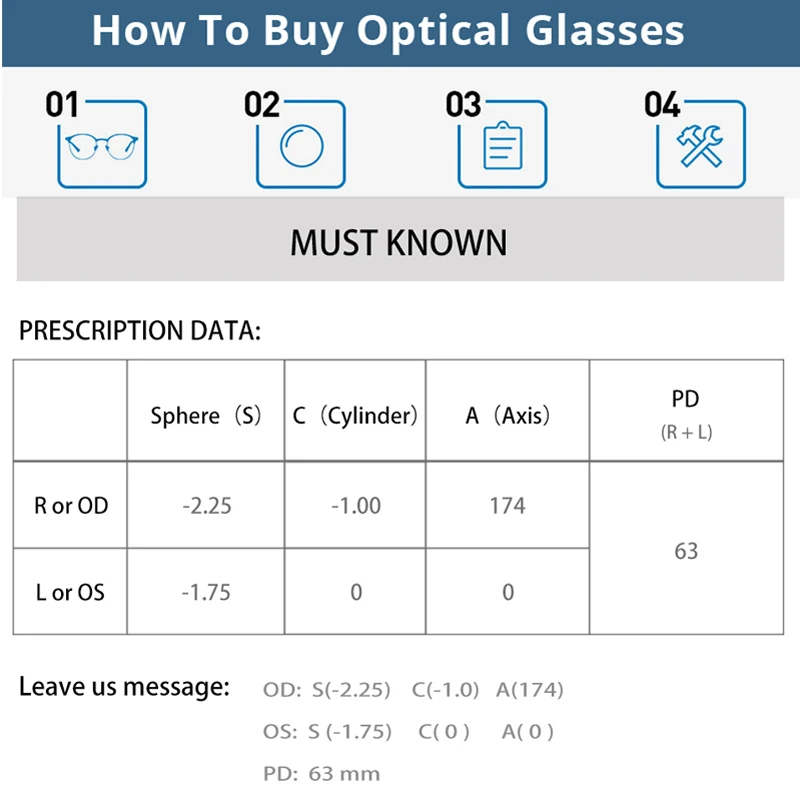
Task: Select the MUST KNOWN banner
Action: [399, 241]
